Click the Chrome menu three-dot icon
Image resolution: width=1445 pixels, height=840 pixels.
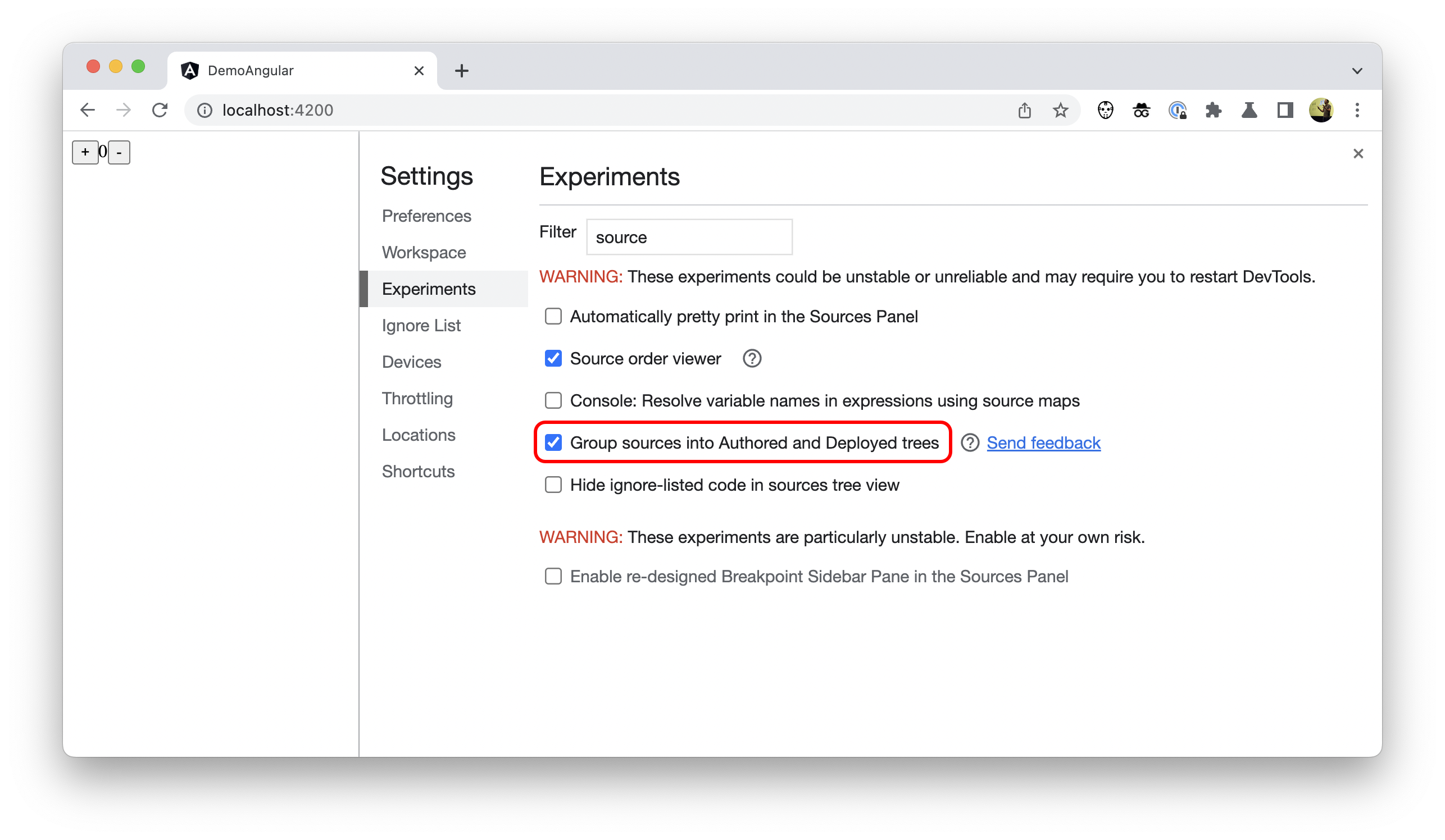[x=1358, y=110]
